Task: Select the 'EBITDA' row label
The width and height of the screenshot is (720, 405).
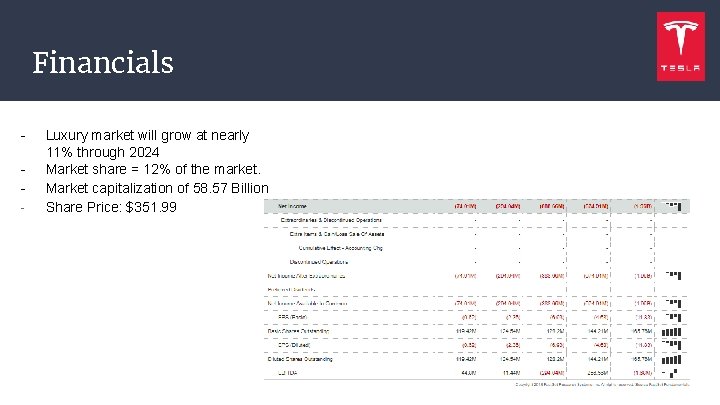Action: 287,373
